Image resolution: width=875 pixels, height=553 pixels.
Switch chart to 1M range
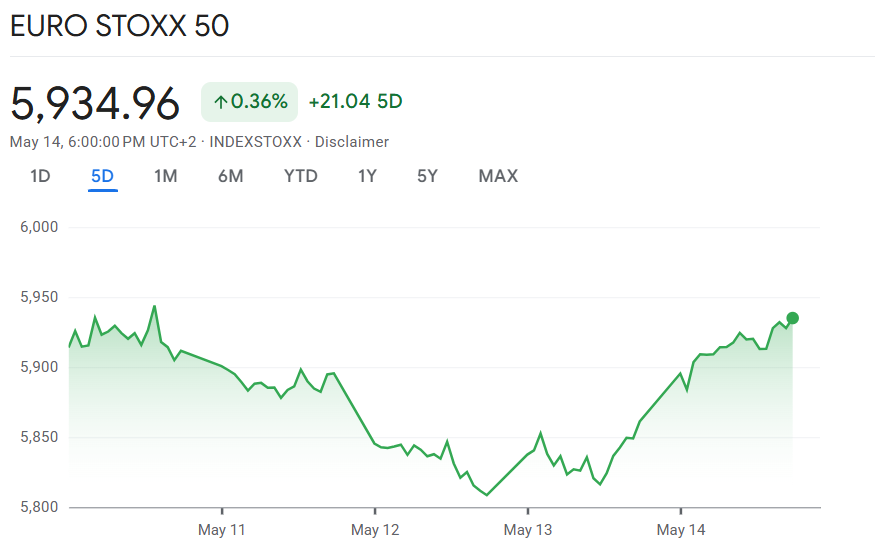pyautogui.click(x=166, y=176)
